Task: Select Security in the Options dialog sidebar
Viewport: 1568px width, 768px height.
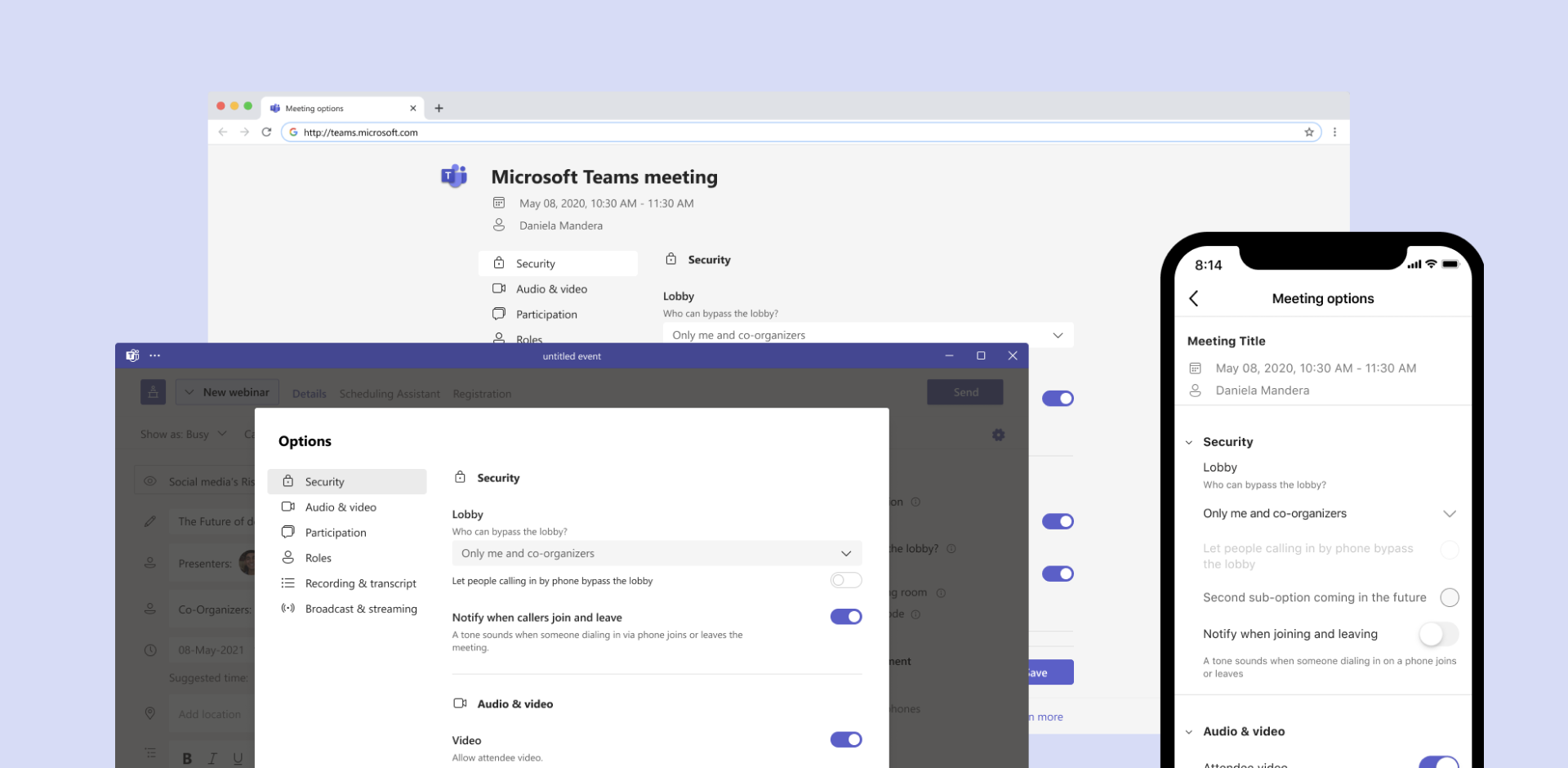Action: point(347,482)
